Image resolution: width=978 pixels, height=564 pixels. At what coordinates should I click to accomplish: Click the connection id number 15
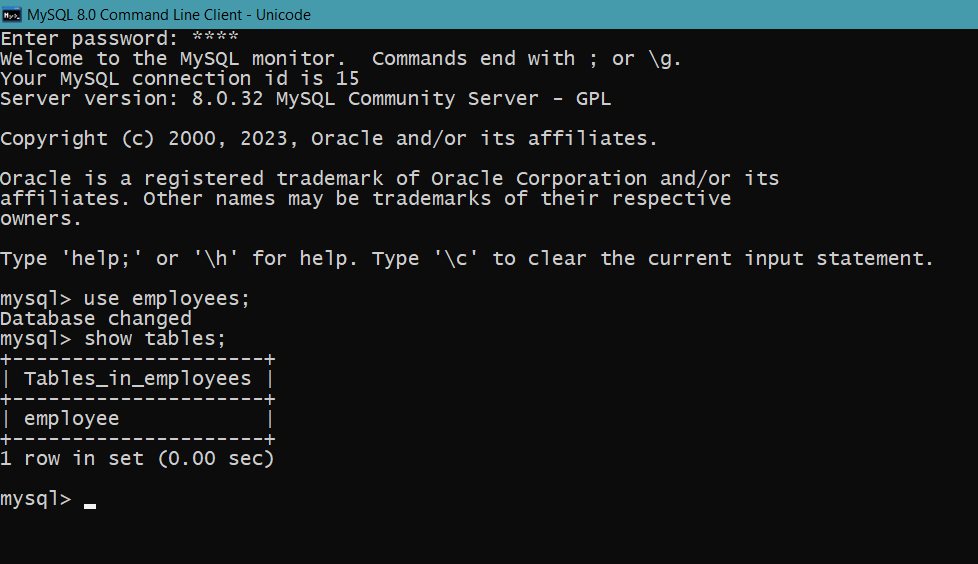click(x=347, y=79)
